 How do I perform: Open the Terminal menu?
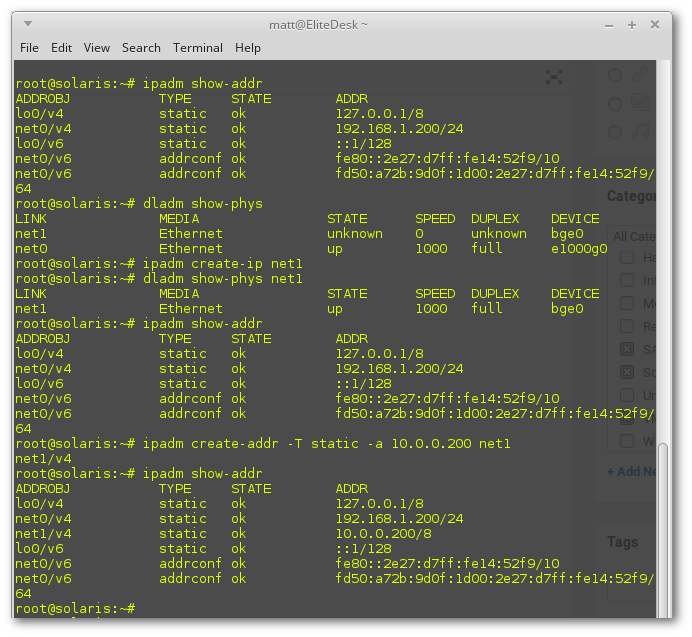[197, 47]
